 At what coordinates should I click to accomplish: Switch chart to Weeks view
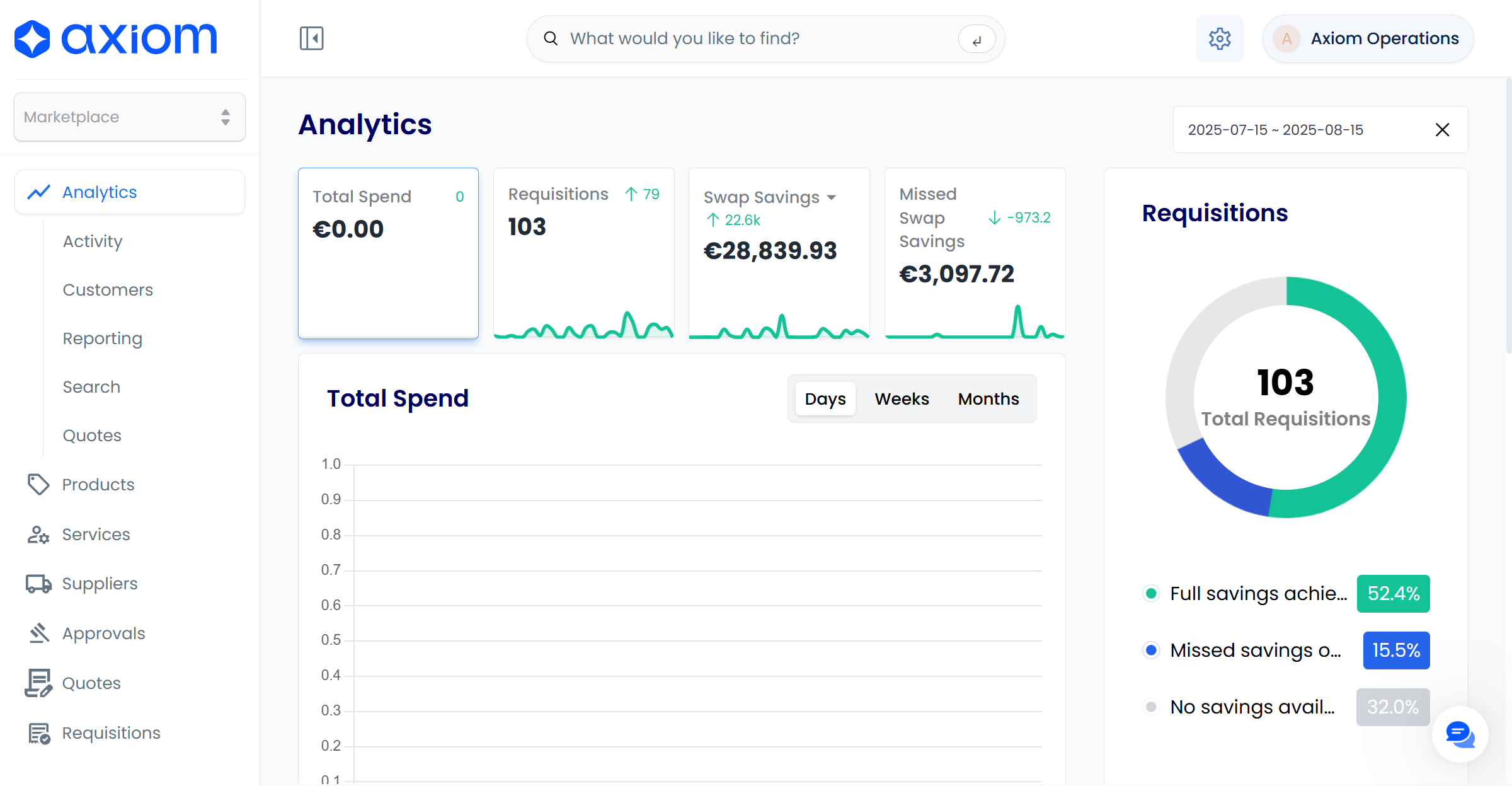pyautogui.click(x=902, y=399)
